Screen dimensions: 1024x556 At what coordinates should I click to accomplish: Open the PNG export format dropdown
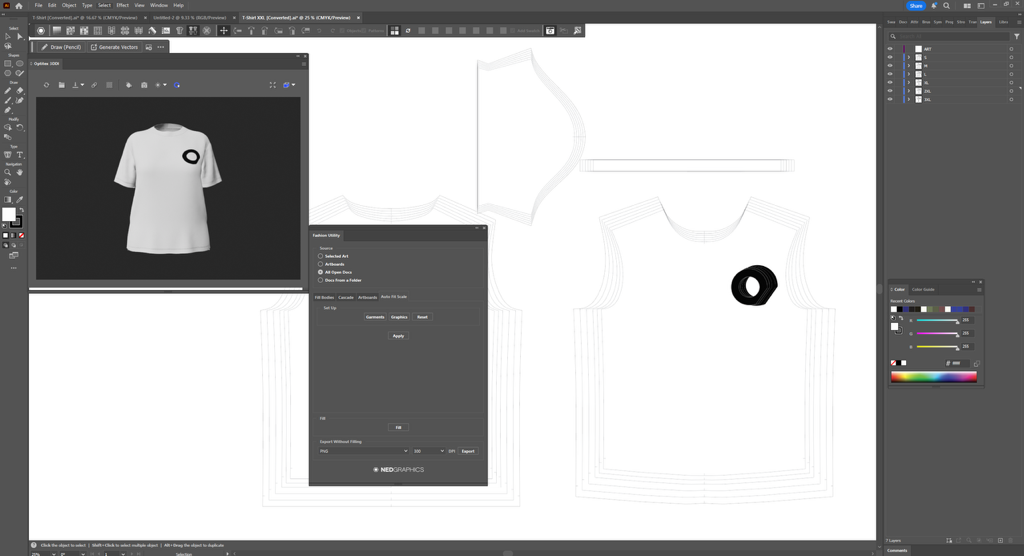point(364,451)
